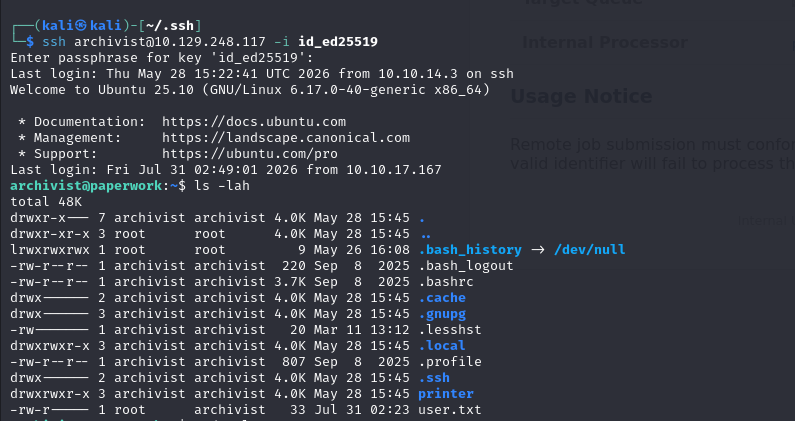Click the ubuntu.com/pro support URL

(250, 154)
